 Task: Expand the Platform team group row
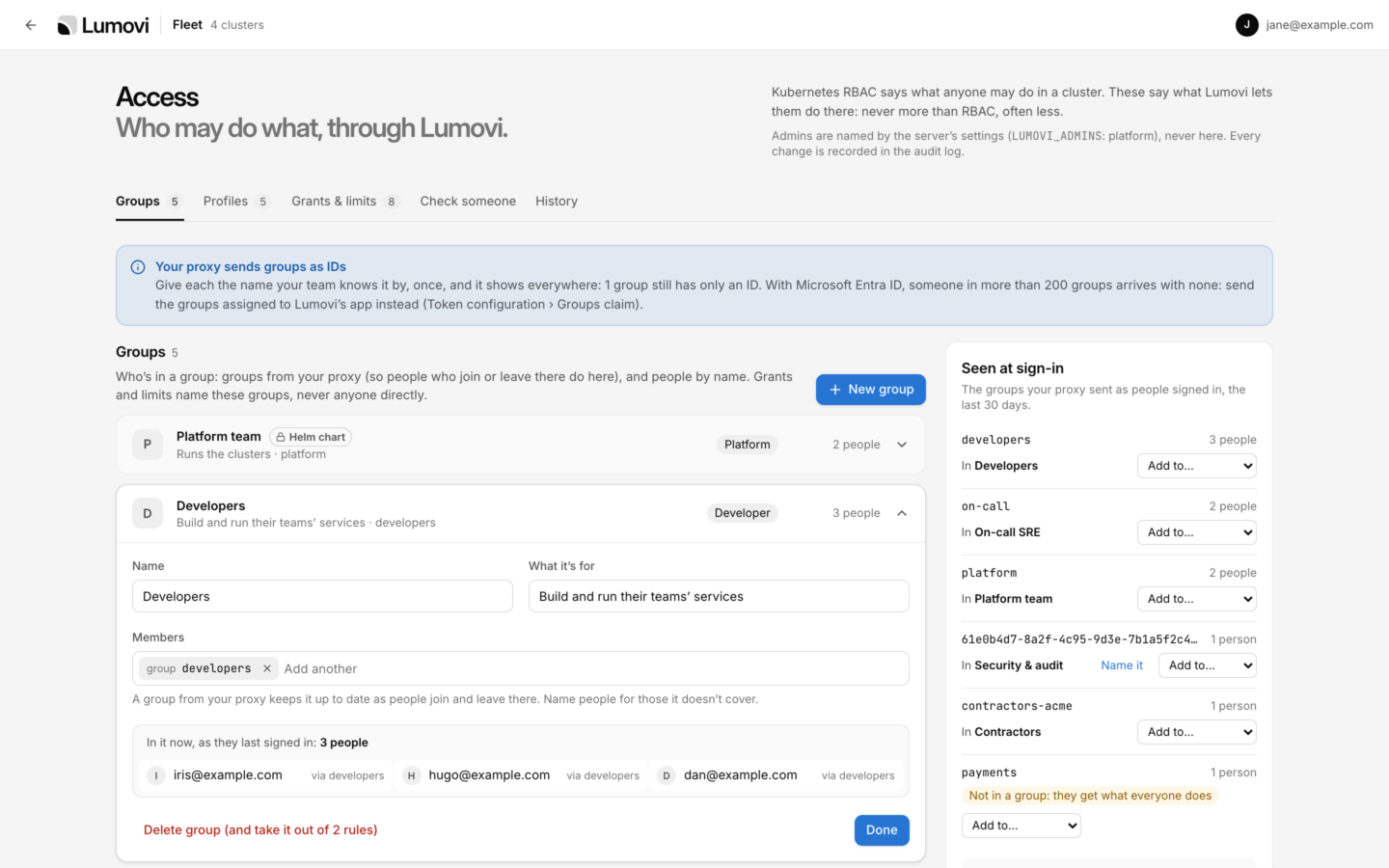tap(902, 445)
